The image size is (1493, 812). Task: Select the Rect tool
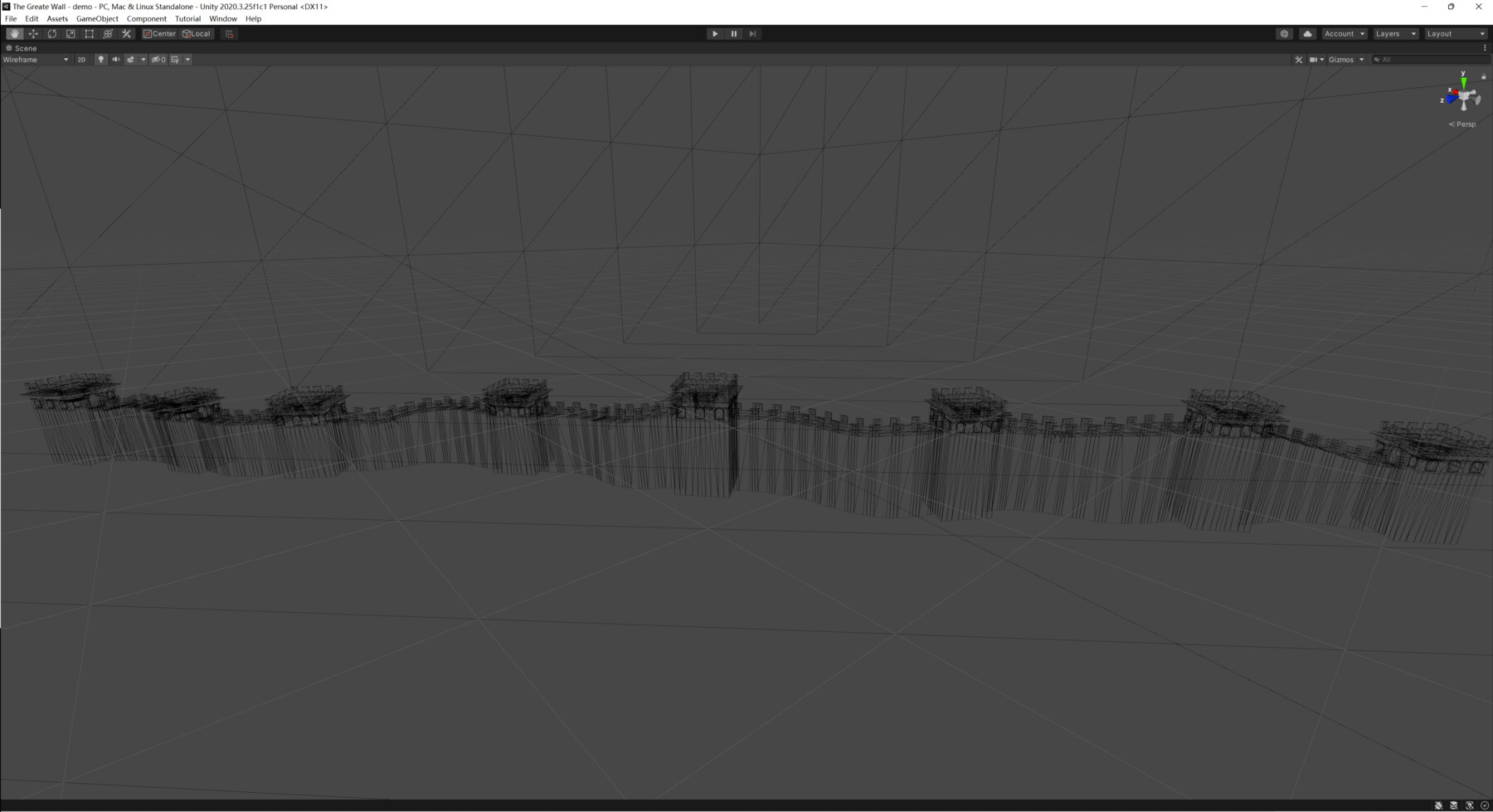pos(90,34)
